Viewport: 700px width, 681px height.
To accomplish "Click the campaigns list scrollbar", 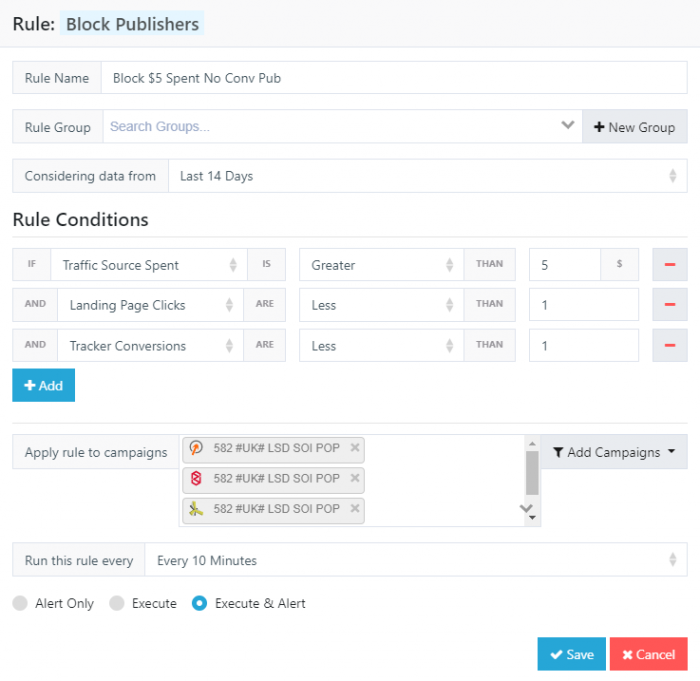I will 532,471.
